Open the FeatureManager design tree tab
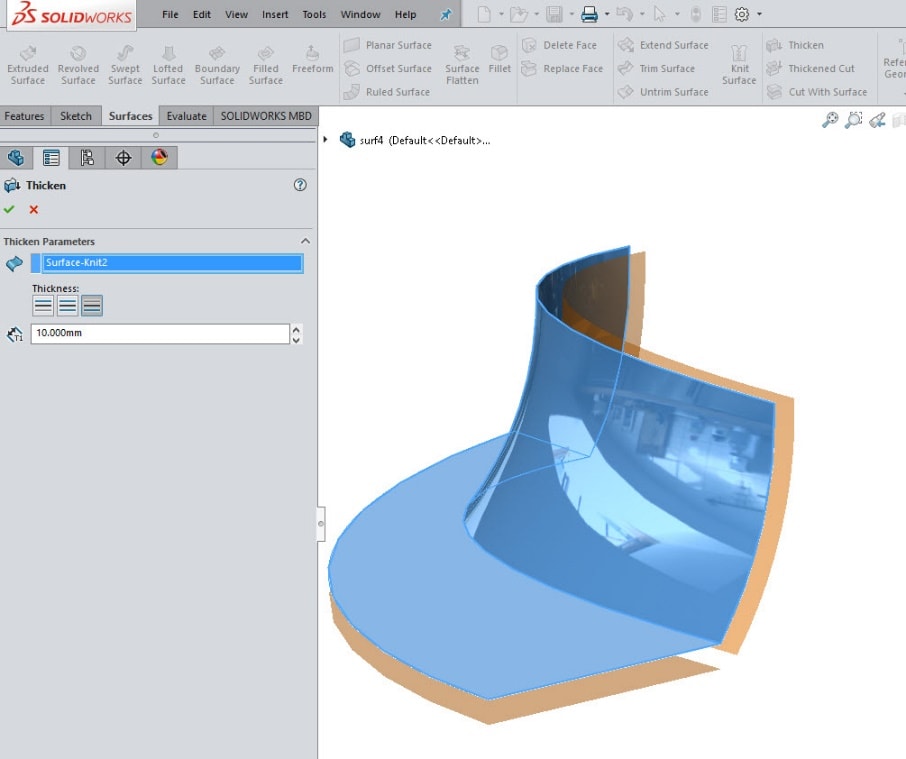 [16, 158]
